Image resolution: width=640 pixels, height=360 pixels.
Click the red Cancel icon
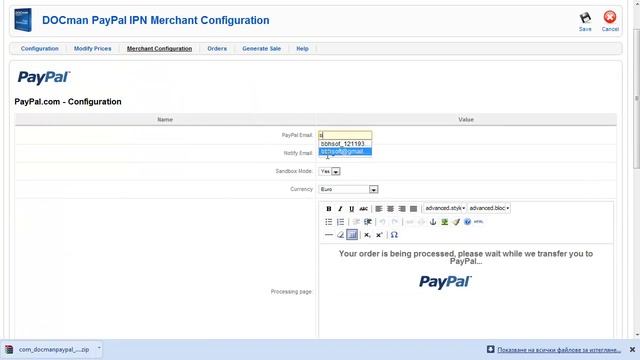click(610, 17)
